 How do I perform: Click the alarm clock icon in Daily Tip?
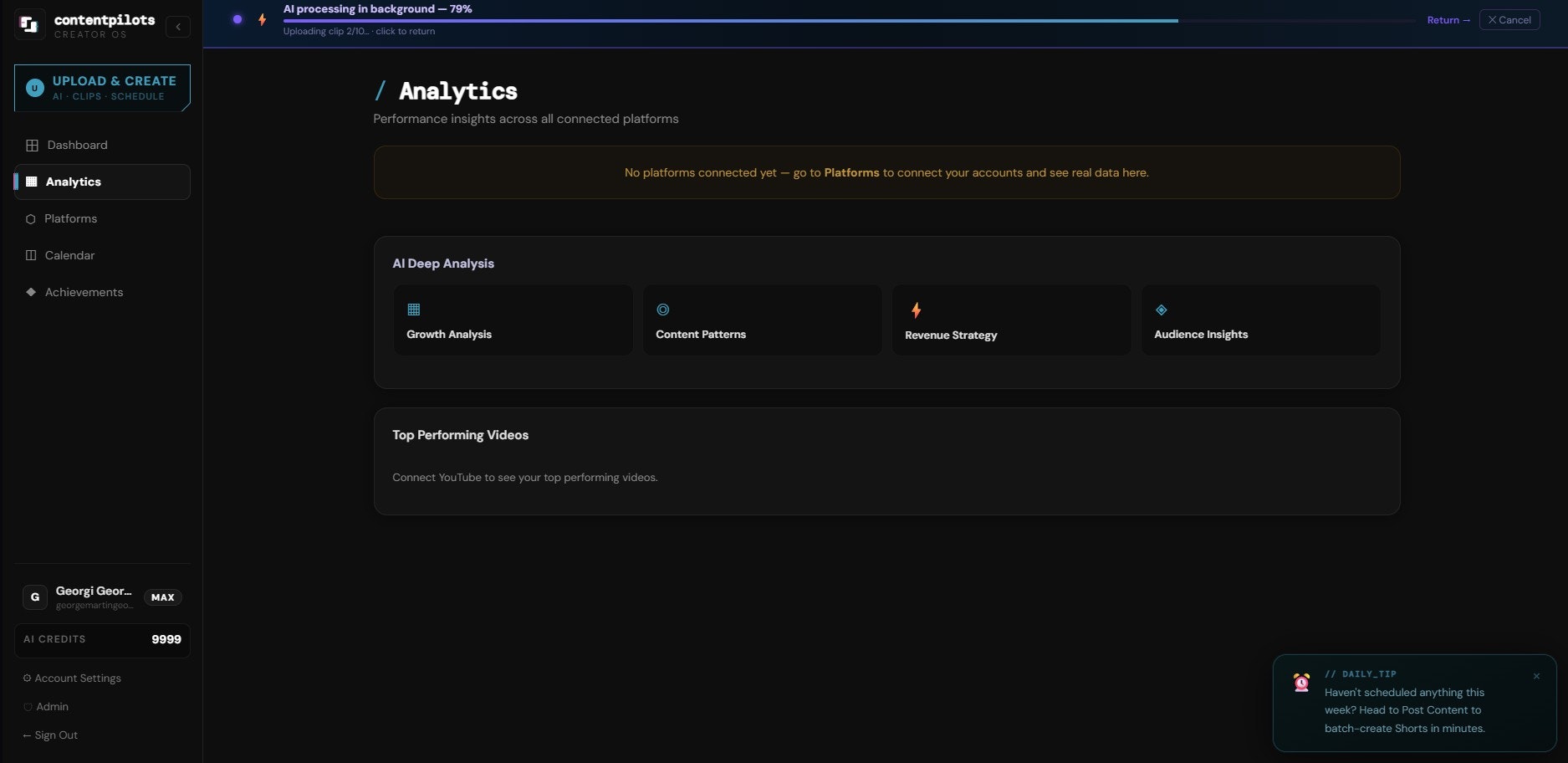click(1302, 683)
